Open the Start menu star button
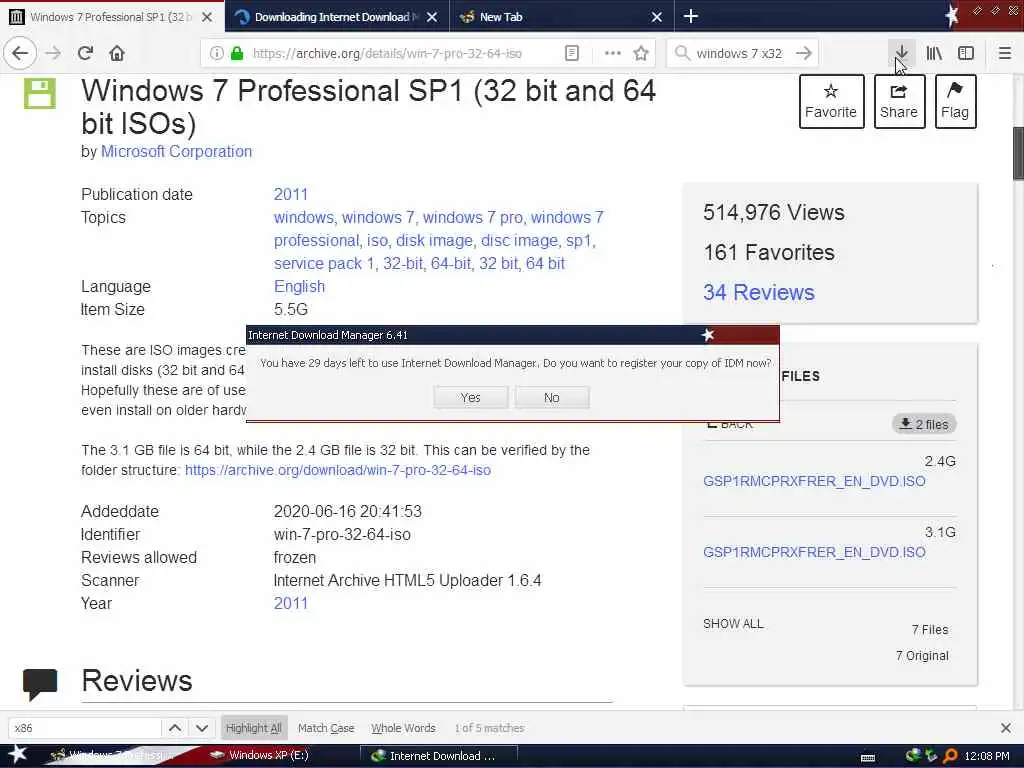 coord(17,755)
